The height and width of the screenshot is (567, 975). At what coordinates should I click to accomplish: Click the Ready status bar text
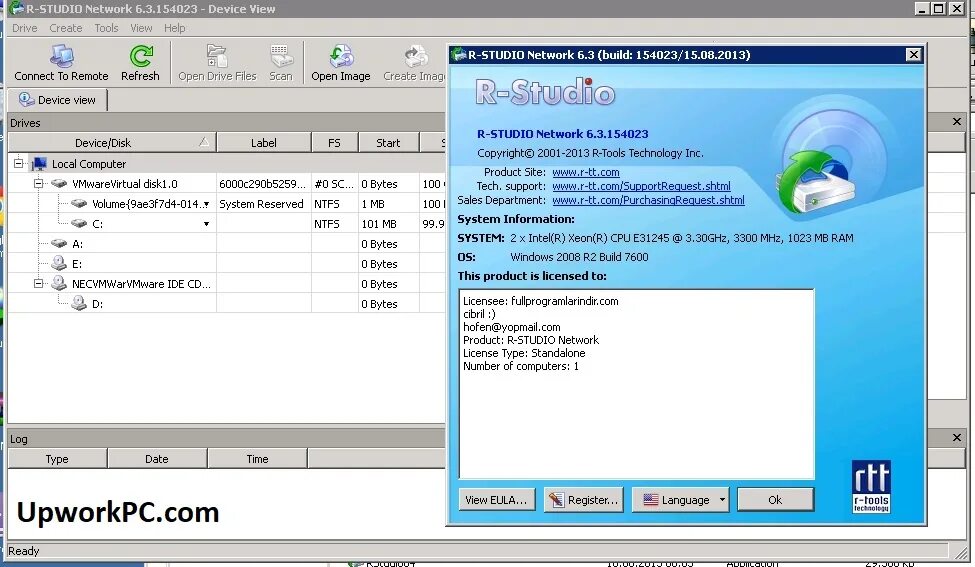point(24,551)
